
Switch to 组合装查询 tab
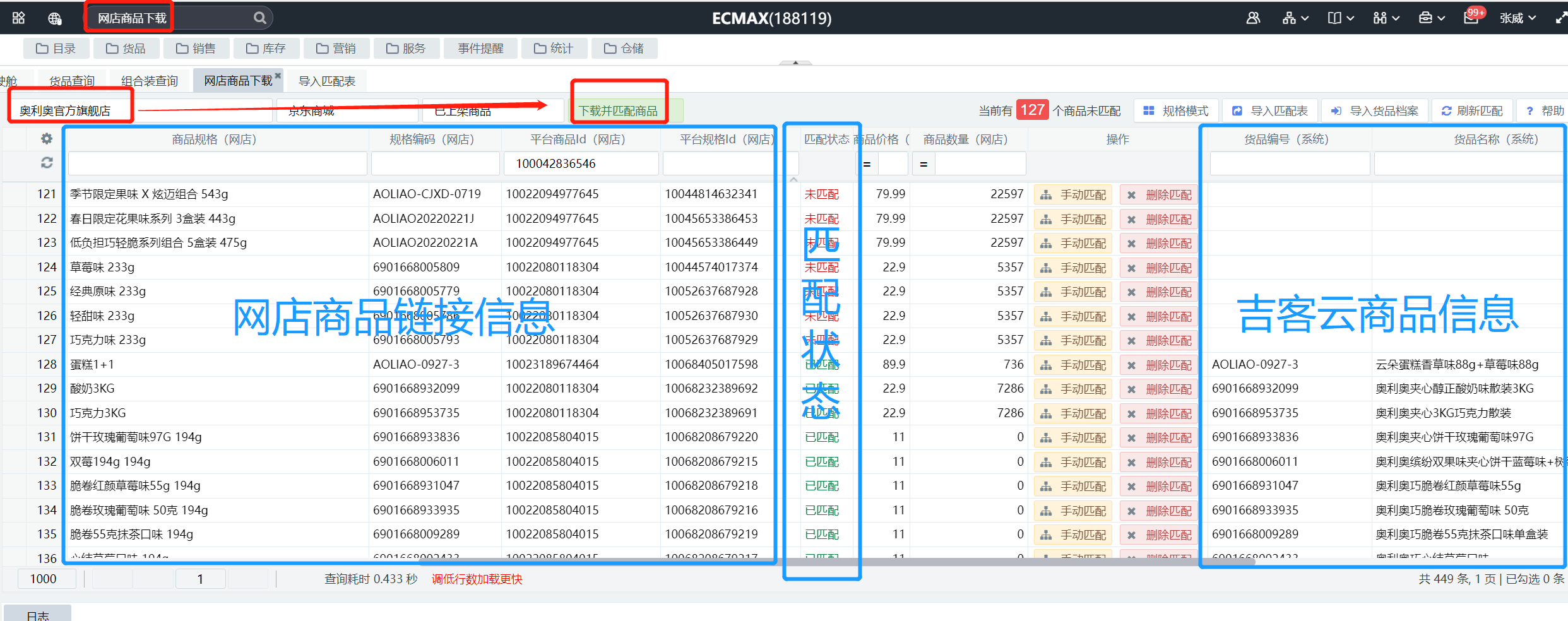150,81
